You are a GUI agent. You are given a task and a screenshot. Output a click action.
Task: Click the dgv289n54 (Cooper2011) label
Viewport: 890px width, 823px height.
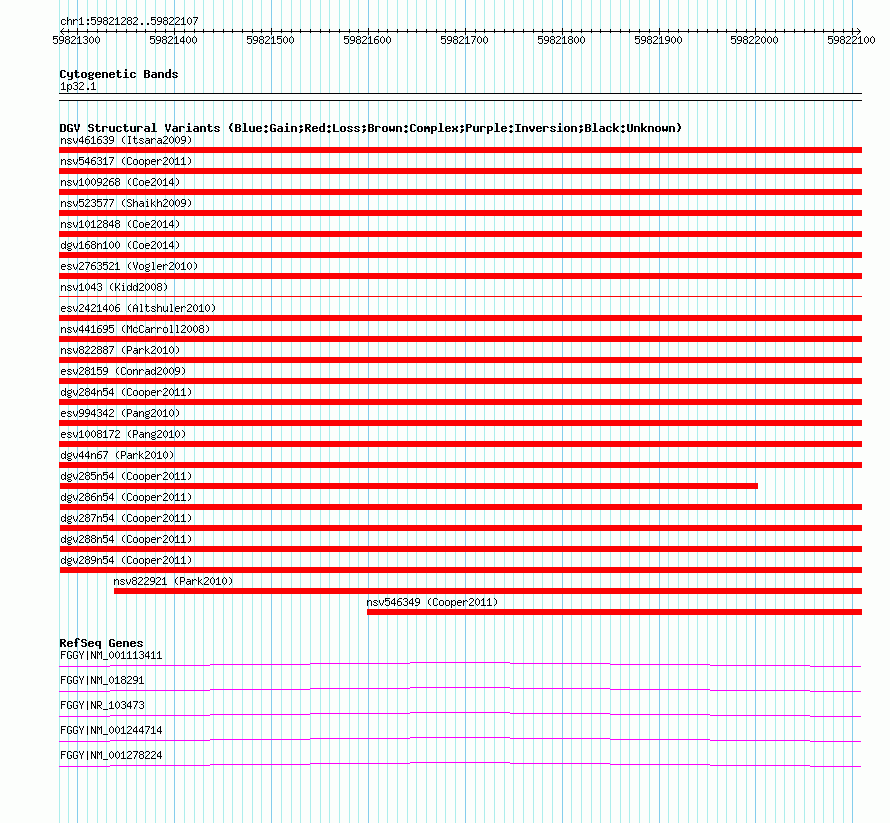click(126, 560)
